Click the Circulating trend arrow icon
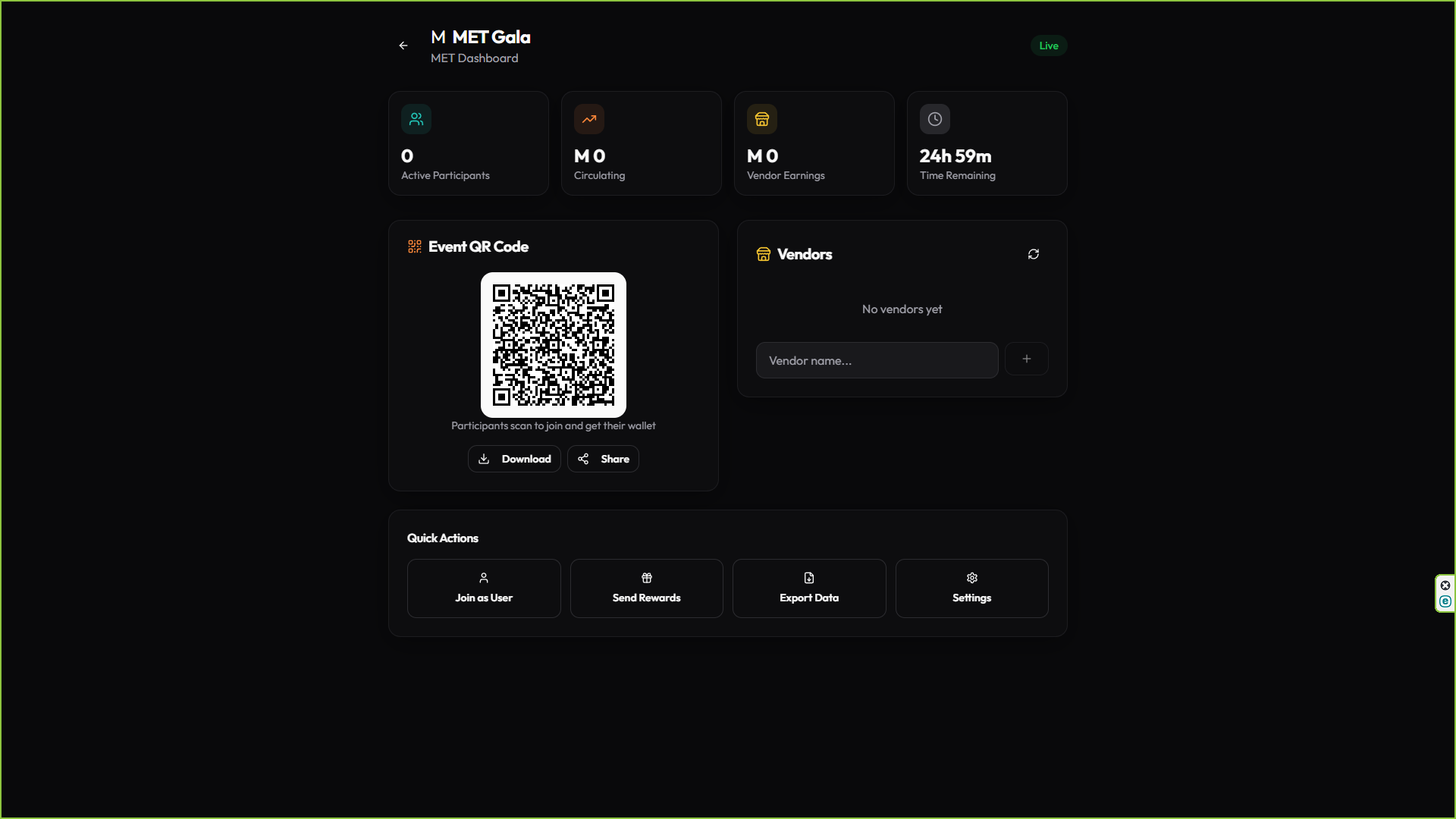 click(x=589, y=119)
